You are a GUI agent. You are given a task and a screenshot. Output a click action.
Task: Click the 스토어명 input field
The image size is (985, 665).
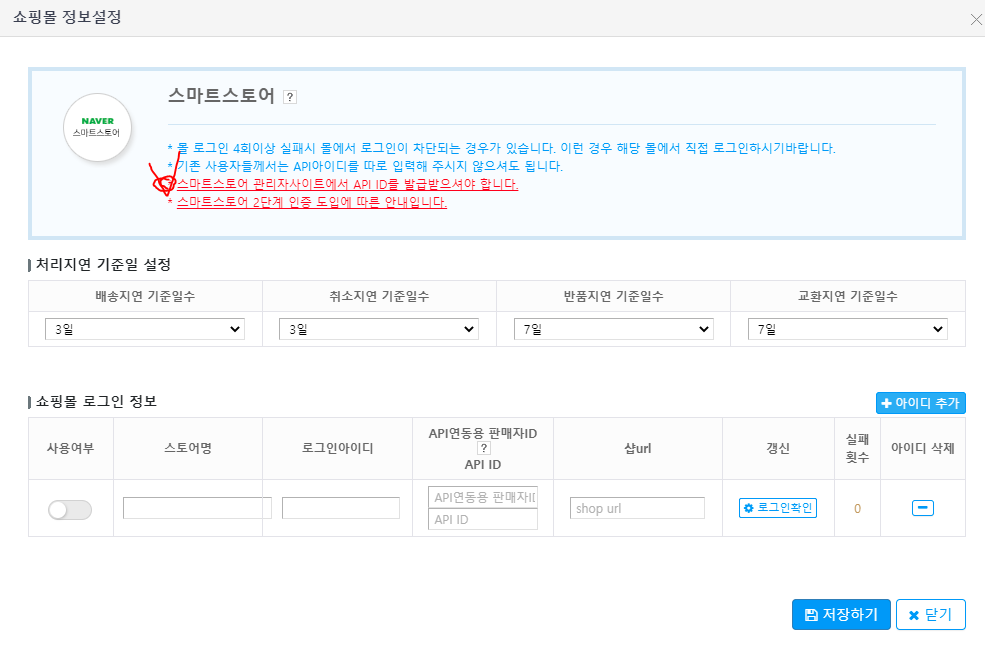(x=197, y=508)
